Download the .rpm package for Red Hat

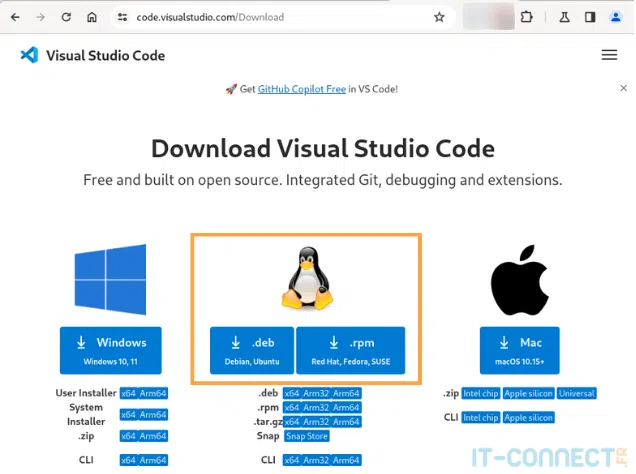[x=350, y=350]
